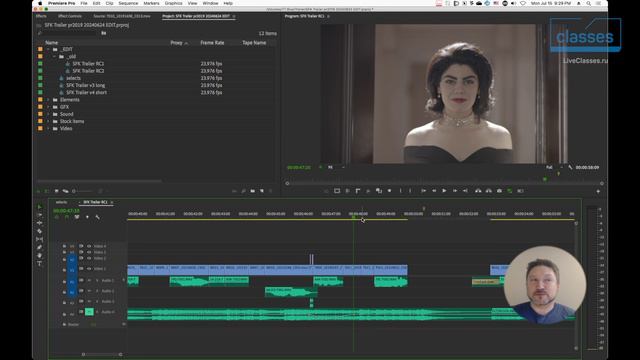Solo the Audio 3 track

coord(97,301)
